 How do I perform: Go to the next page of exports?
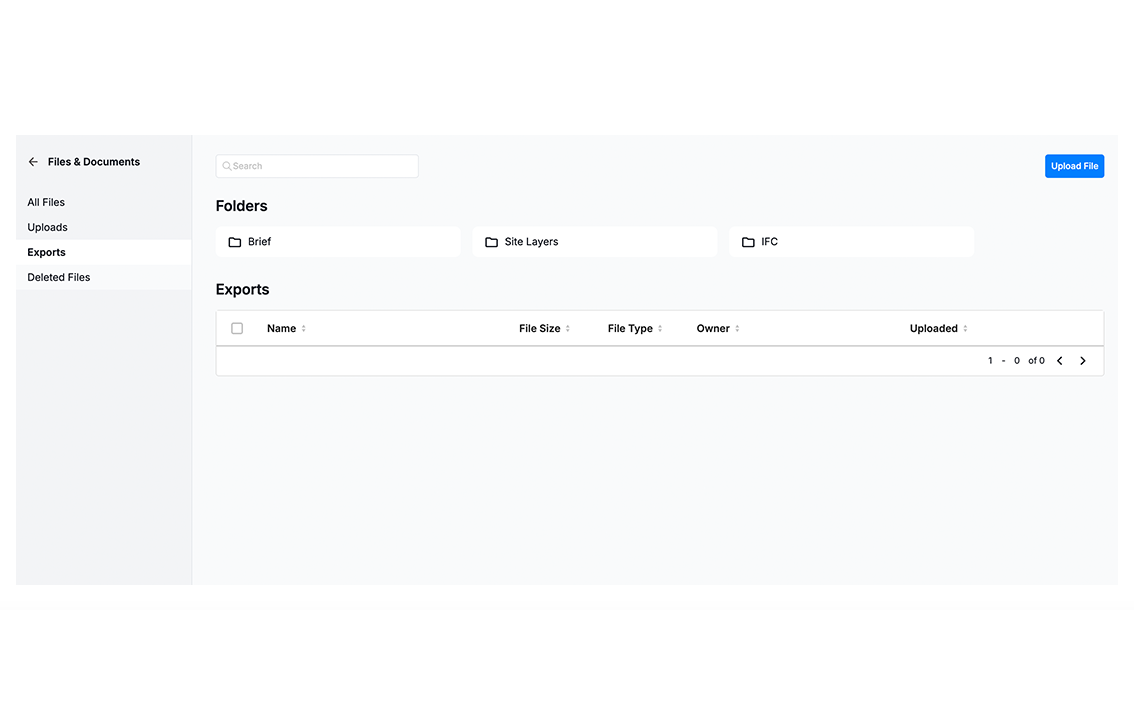tap(1083, 361)
